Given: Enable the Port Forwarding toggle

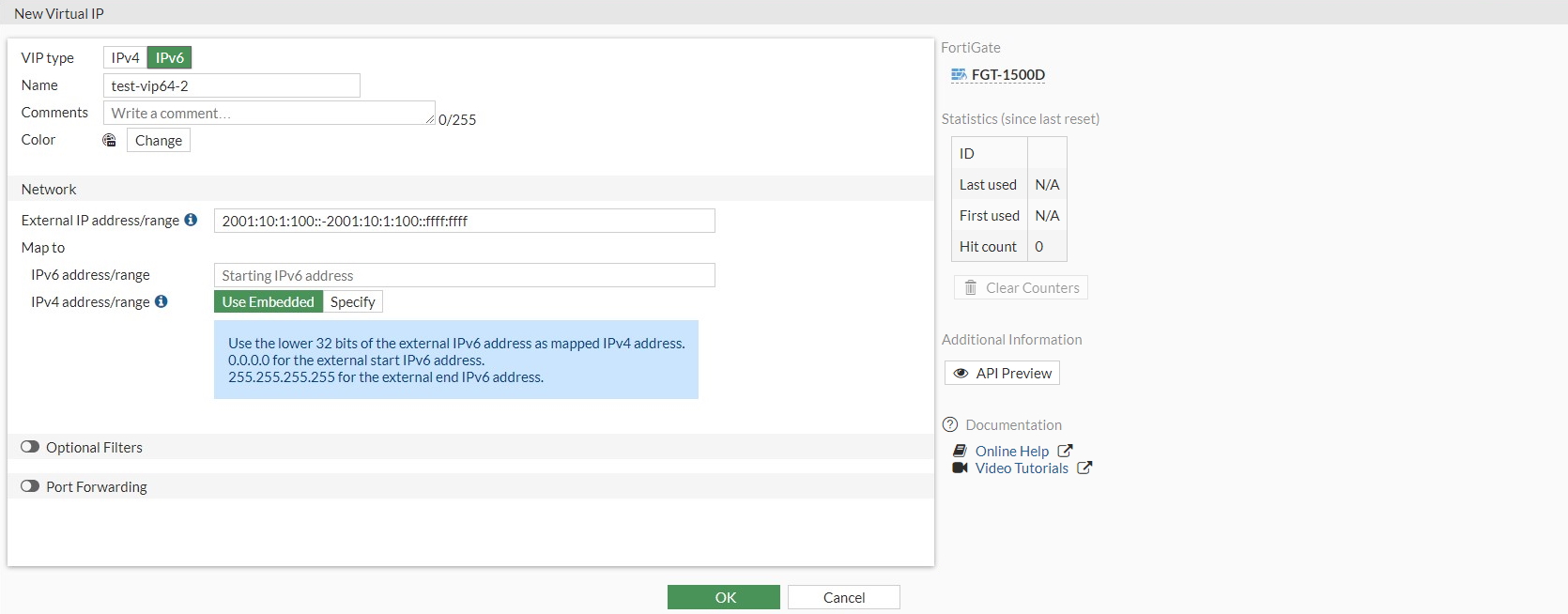Looking at the screenshot, I should (x=30, y=486).
